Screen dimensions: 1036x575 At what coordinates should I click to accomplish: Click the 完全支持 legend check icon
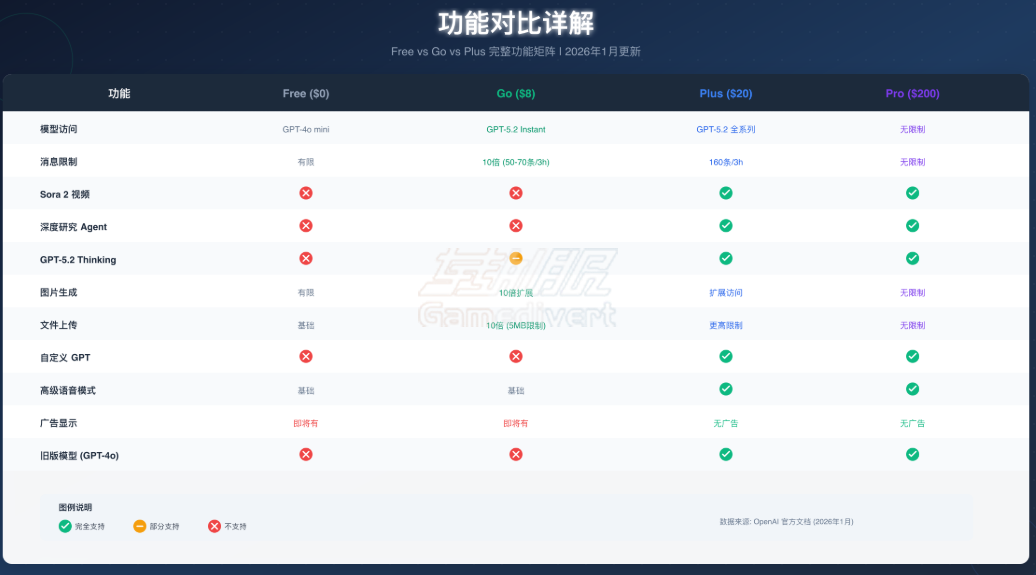(65, 526)
